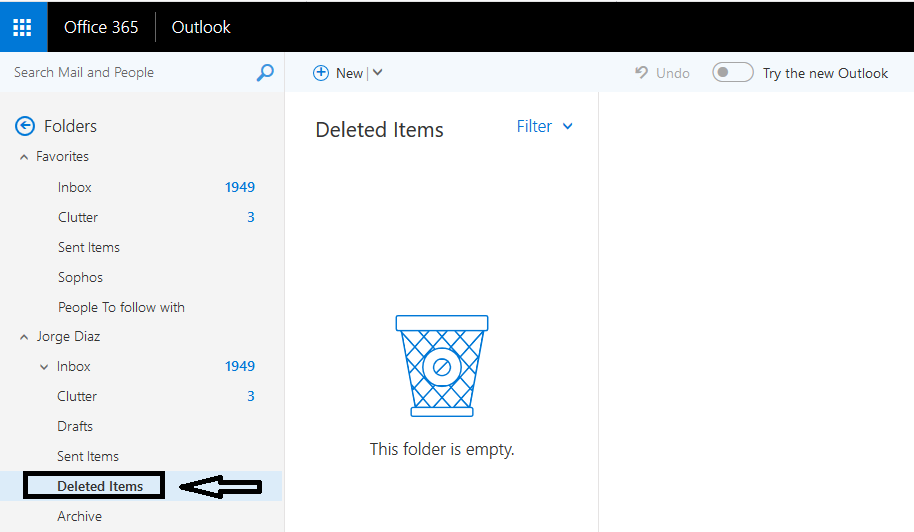The width and height of the screenshot is (914, 532).
Task: Click the empty trash bin illustration
Action: pyautogui.click(x=442, y=366)
